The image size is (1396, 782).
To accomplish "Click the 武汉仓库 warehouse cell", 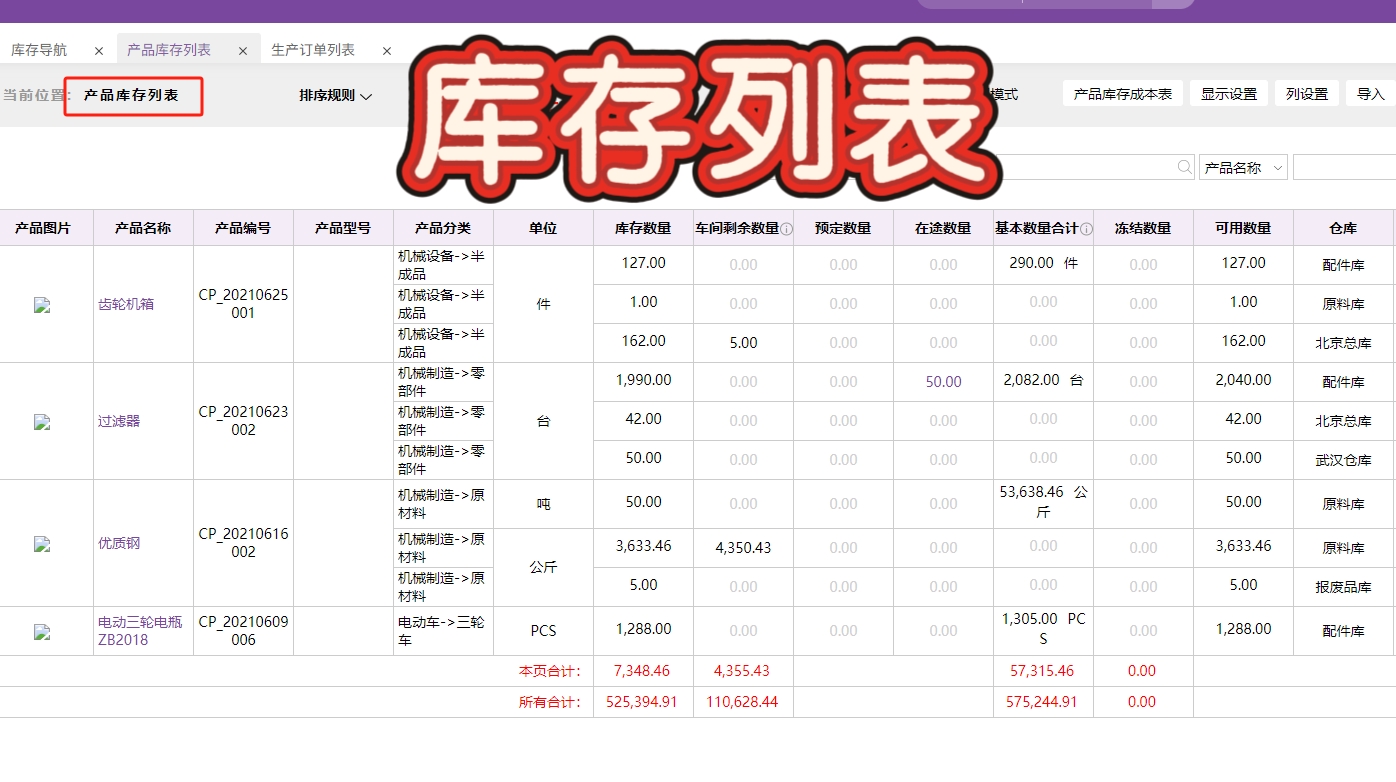I will click(1343, 460).
